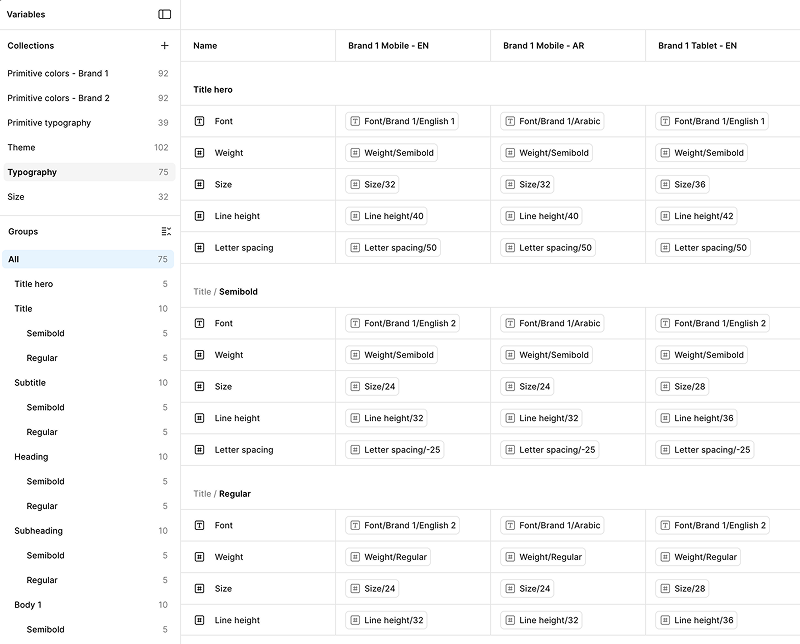Viewport: 800px width, 644px height.
Task: Open the Semibold subgroup under Title
Action: point(54,332)
